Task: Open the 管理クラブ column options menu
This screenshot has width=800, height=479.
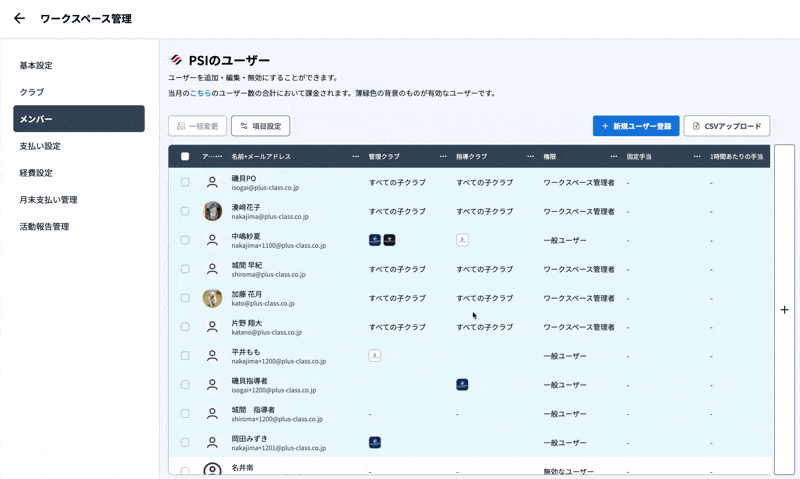Action: [x=443, y=157]
